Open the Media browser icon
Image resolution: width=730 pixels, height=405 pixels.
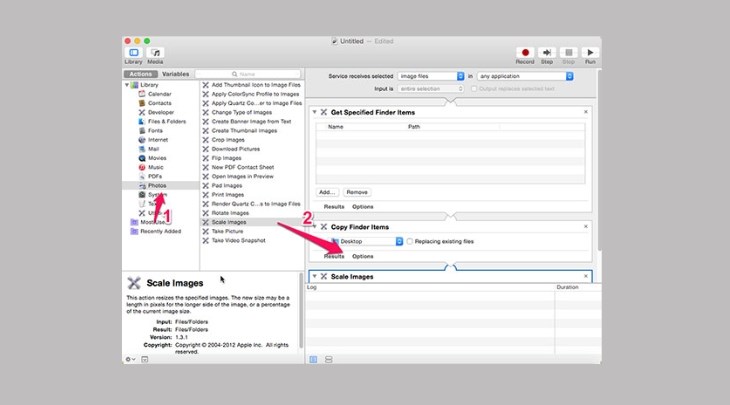[156, 53]
